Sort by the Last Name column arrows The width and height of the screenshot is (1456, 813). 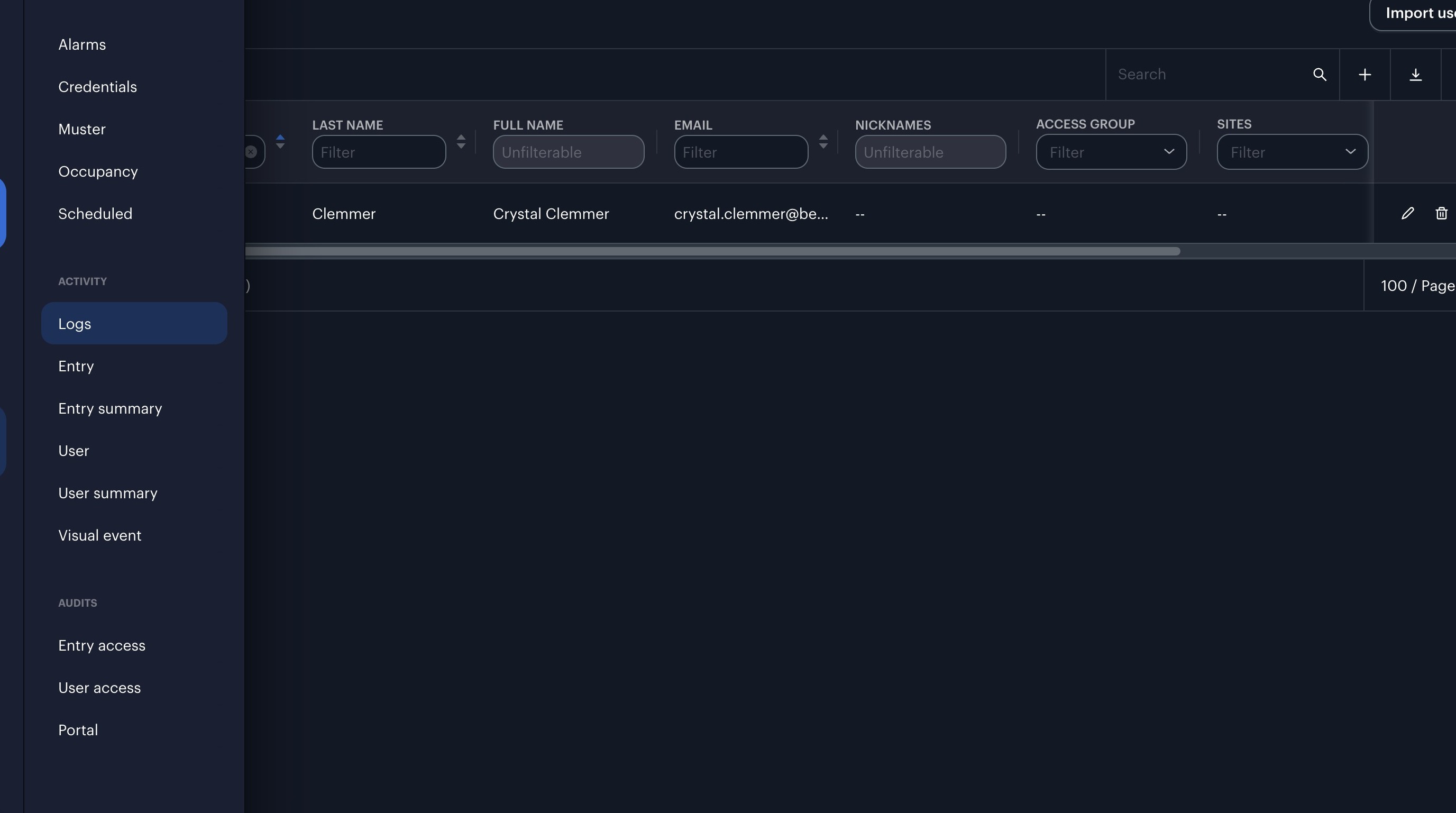click(461, 141)
